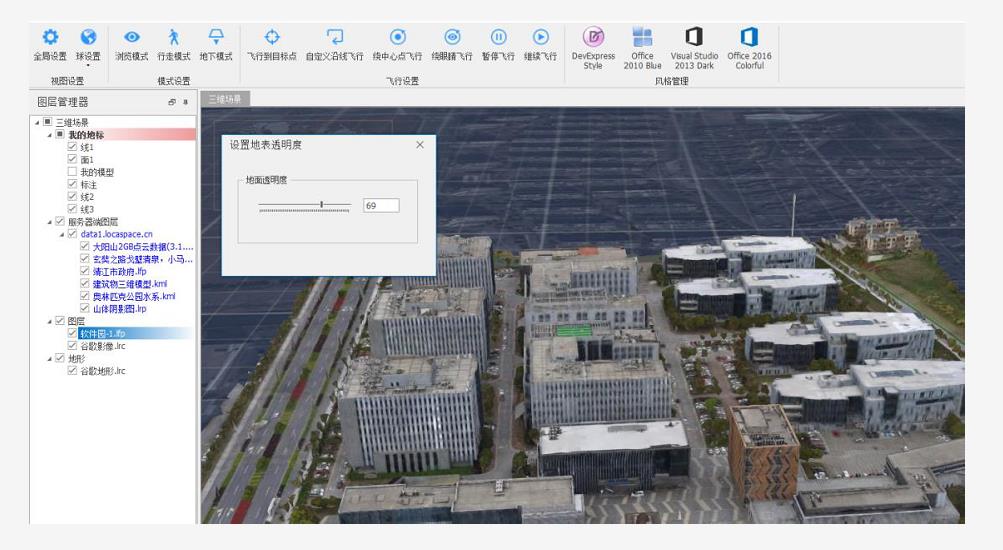Open 全局设置 global settings
The image size is (1003, 550).
(x=50, y=45)
